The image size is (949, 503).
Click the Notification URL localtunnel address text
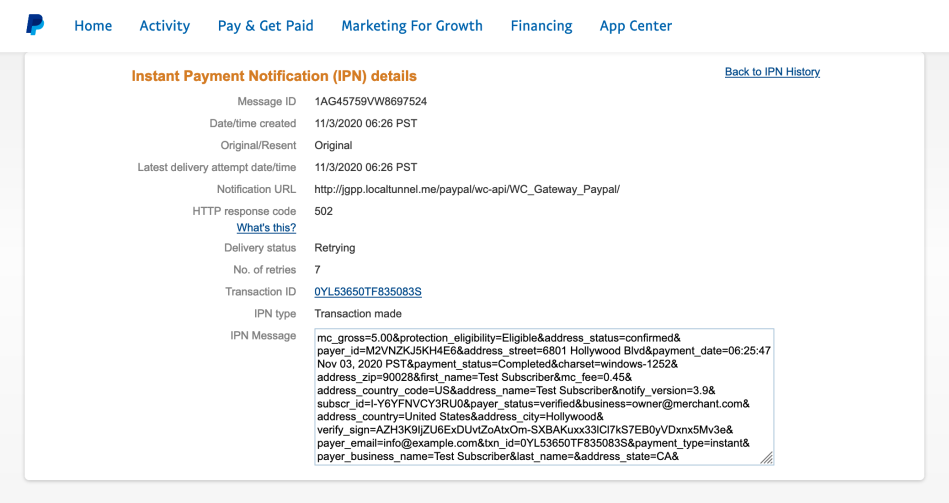point(467,189)
